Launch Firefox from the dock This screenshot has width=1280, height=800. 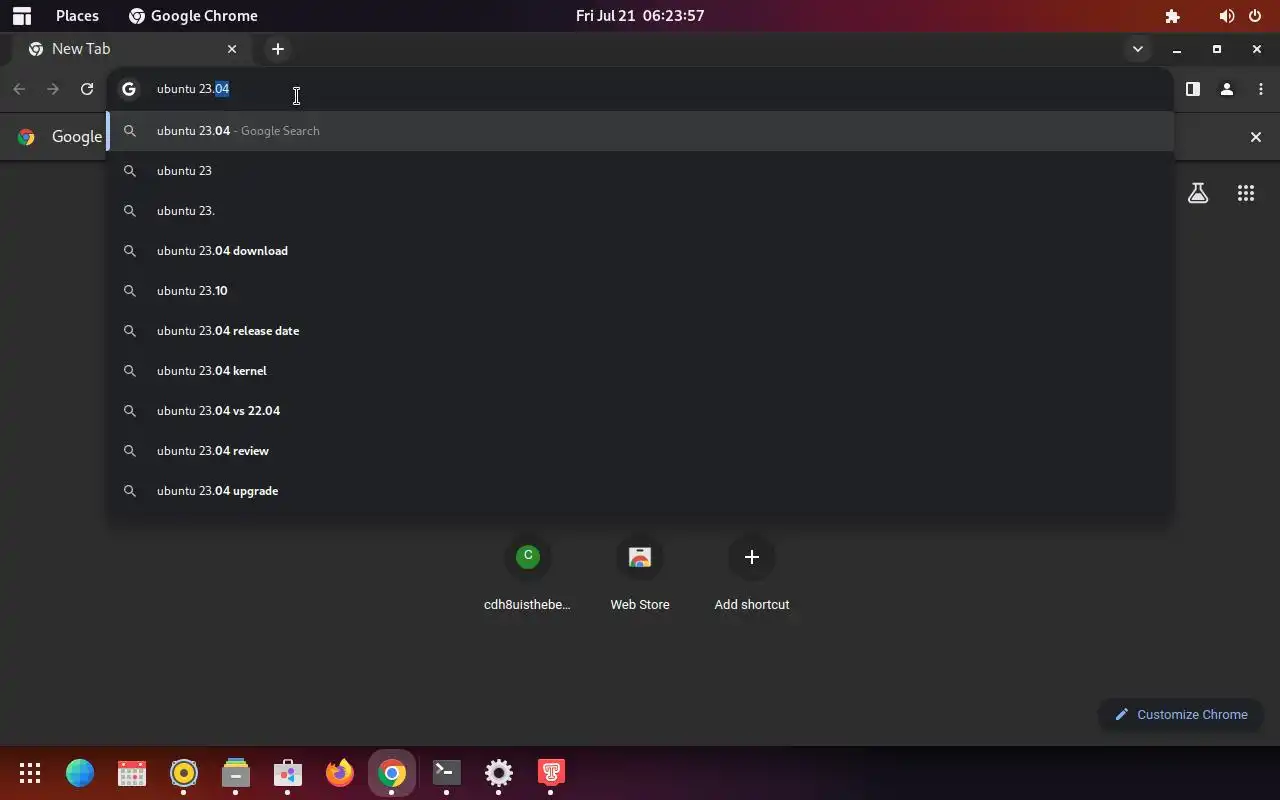[340, 772]
